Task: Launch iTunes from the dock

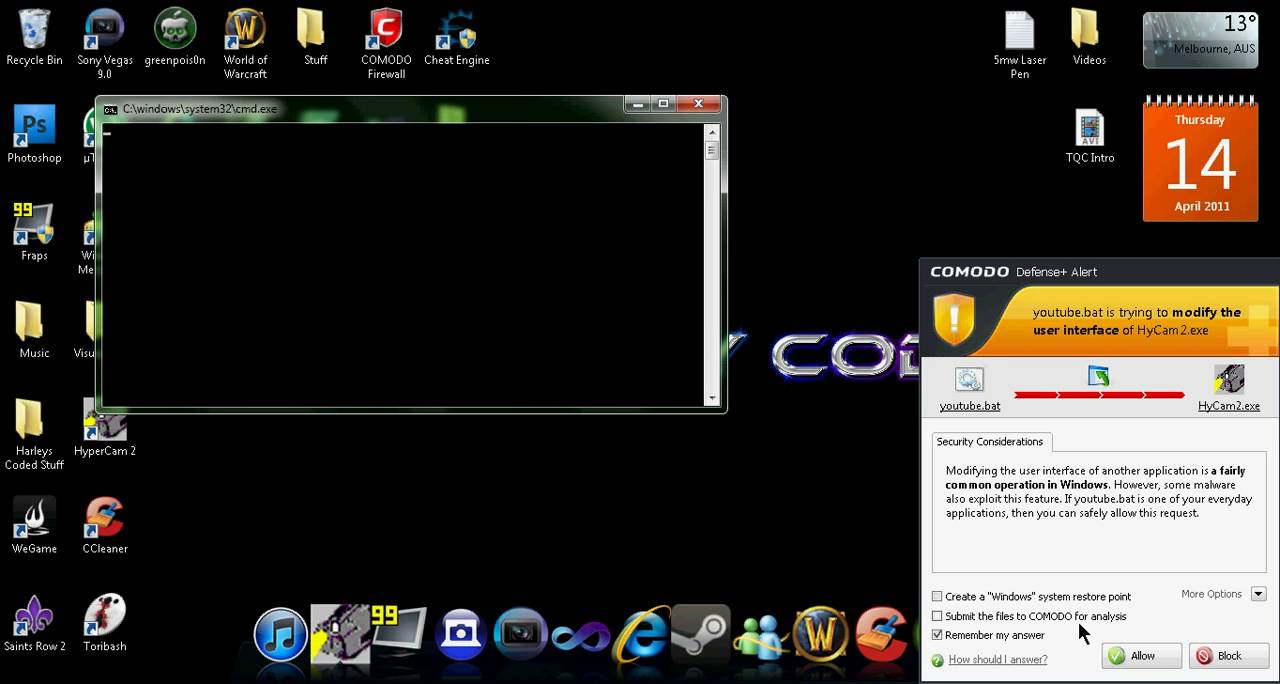Action: 280,634
